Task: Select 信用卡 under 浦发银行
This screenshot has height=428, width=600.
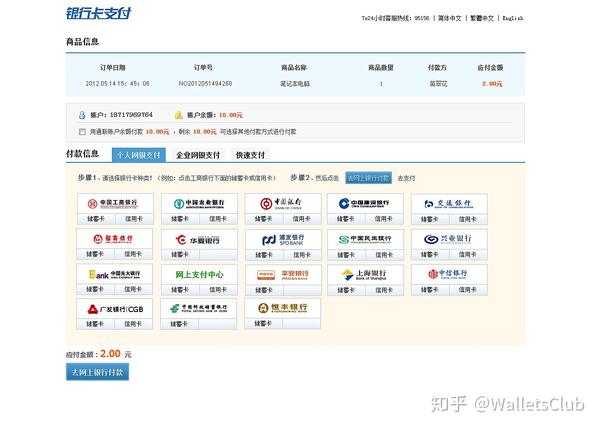Action: coord(302,255)
